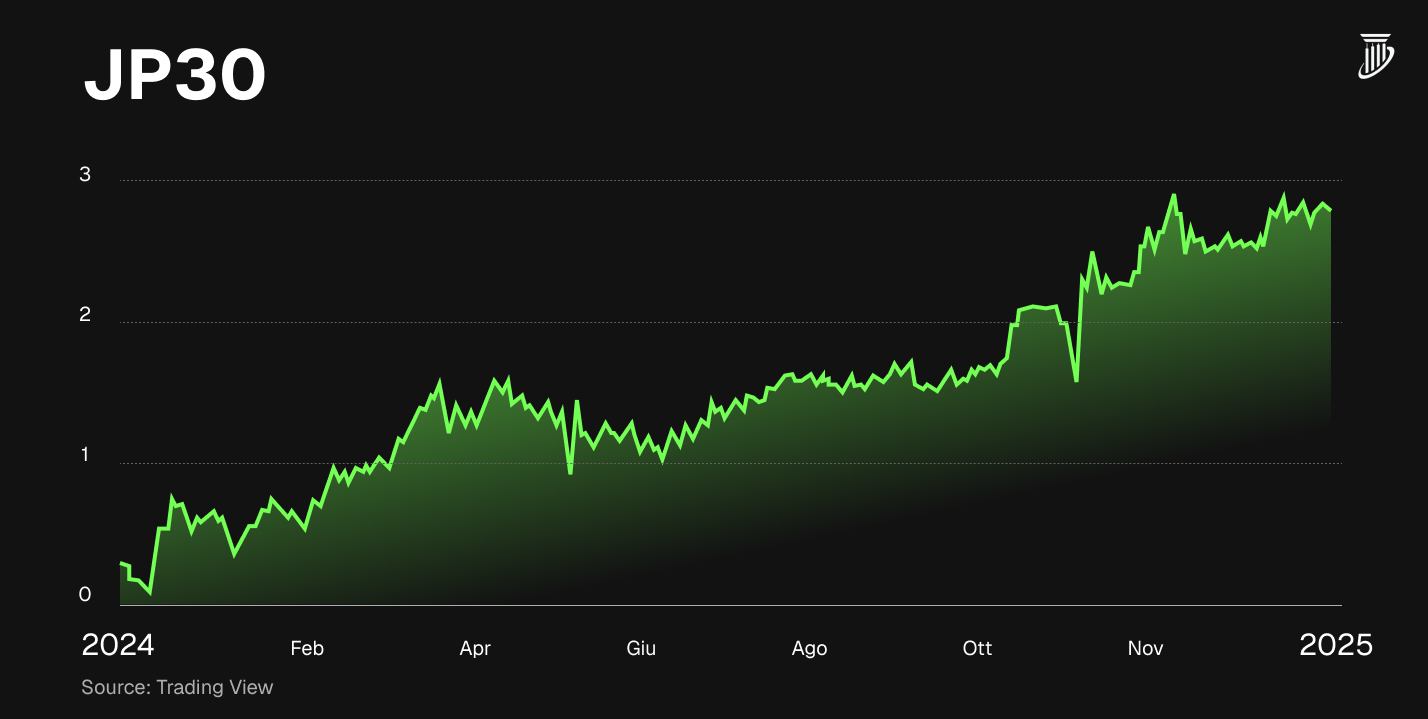Click the y-axis value 2

[85, 314]
